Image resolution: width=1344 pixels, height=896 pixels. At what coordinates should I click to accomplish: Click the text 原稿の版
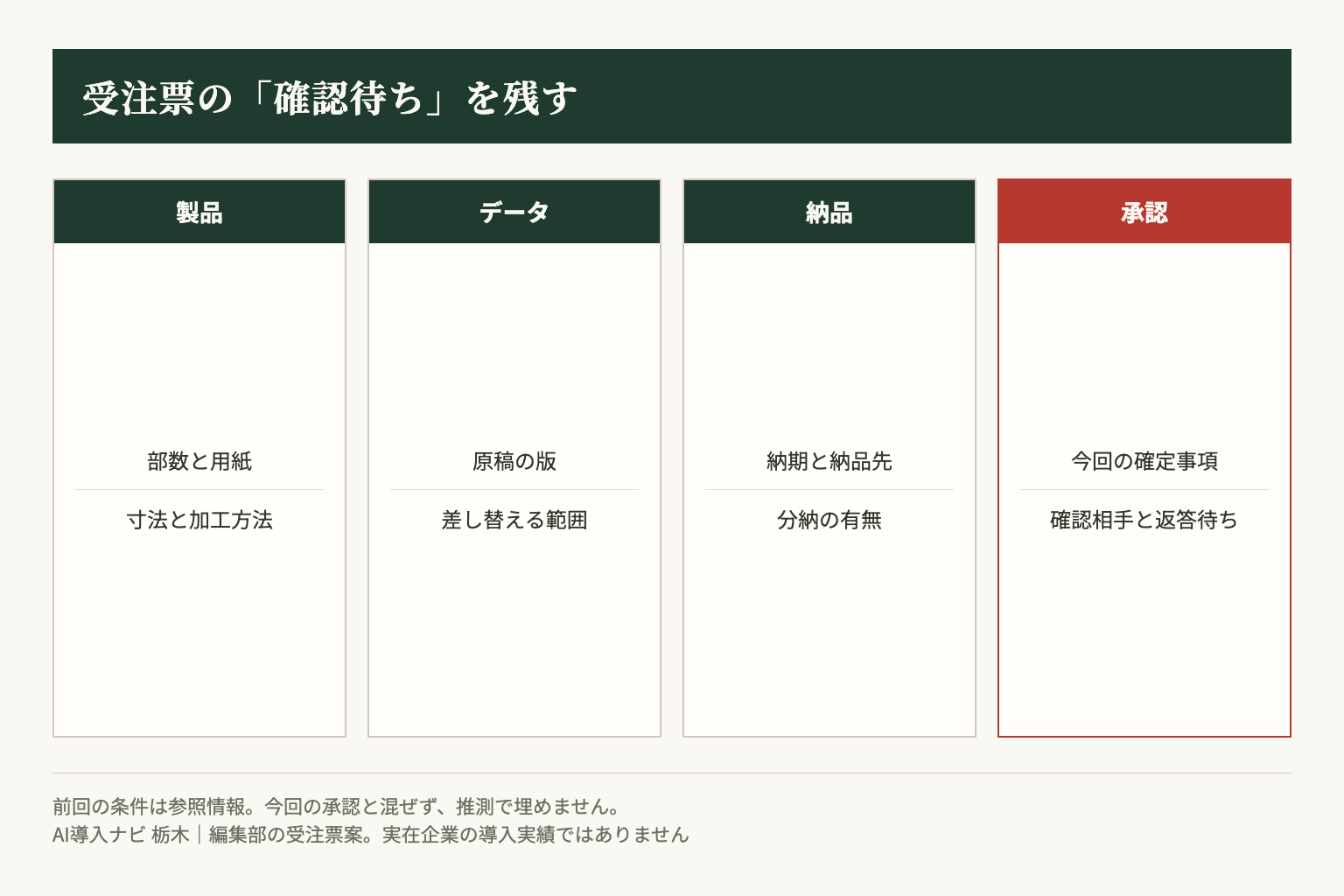514,461
